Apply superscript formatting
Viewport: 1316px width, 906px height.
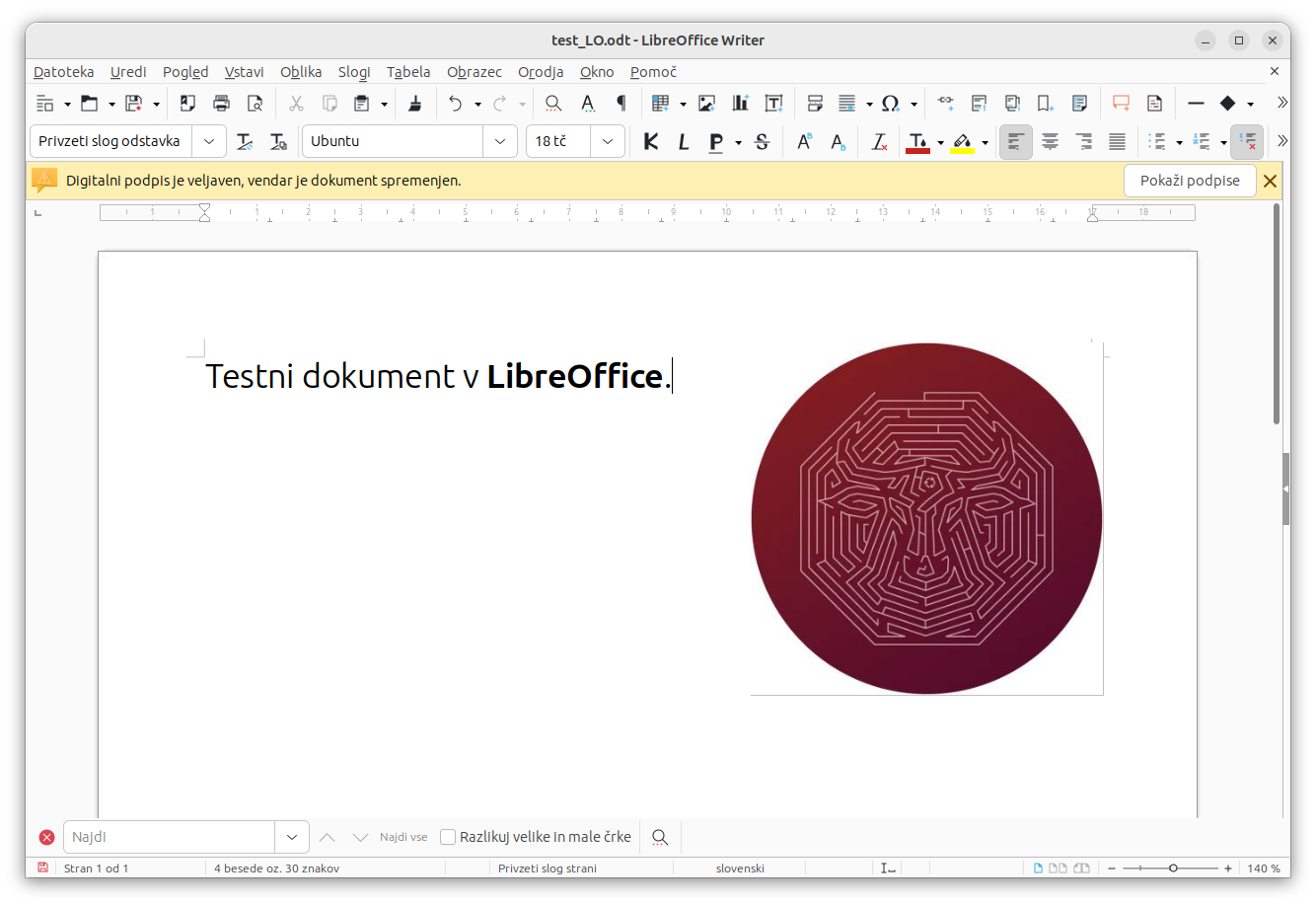coord(804,142)
